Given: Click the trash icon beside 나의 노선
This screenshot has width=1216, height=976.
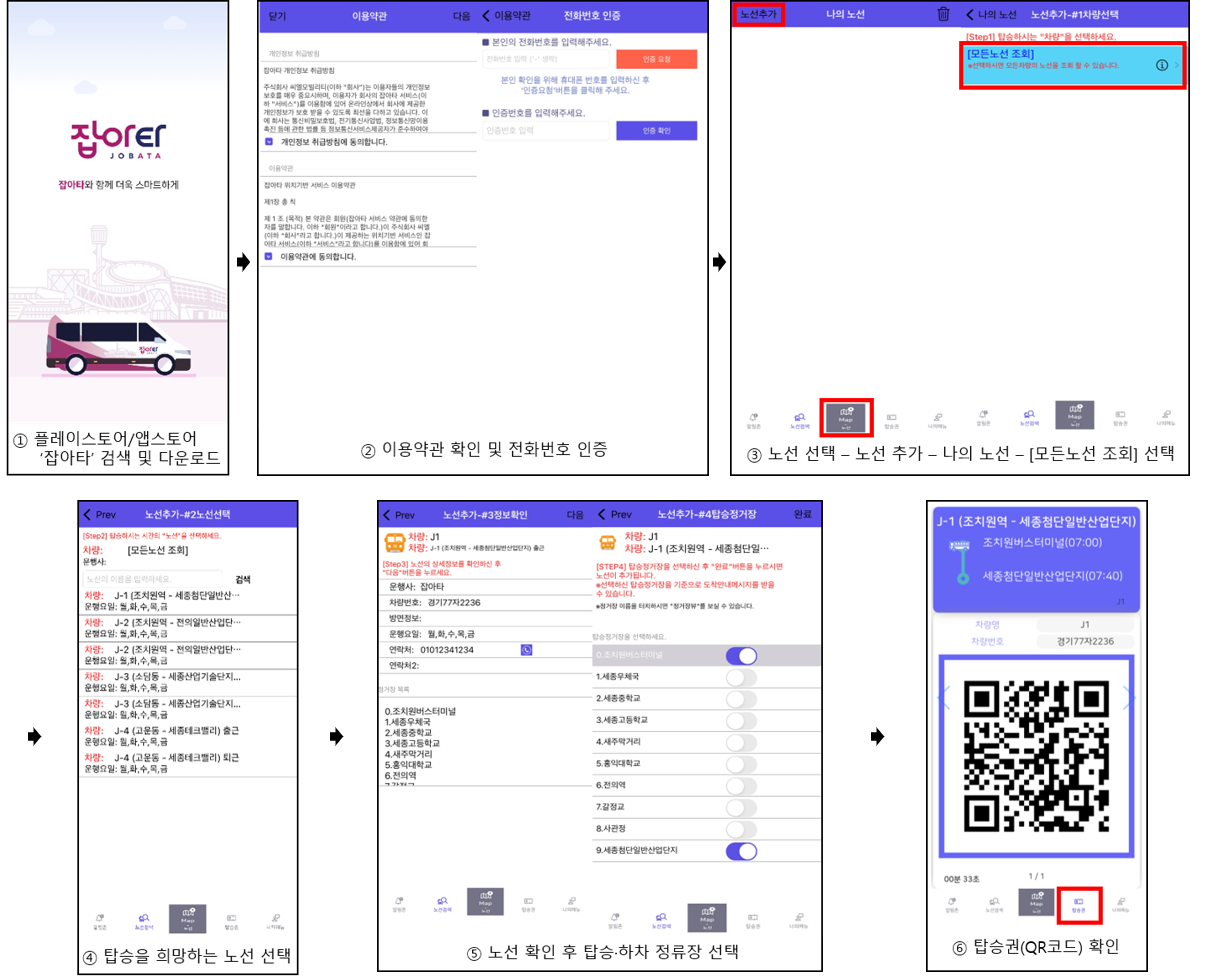Looking at the screenshot, I should click(x=943, y=14).
